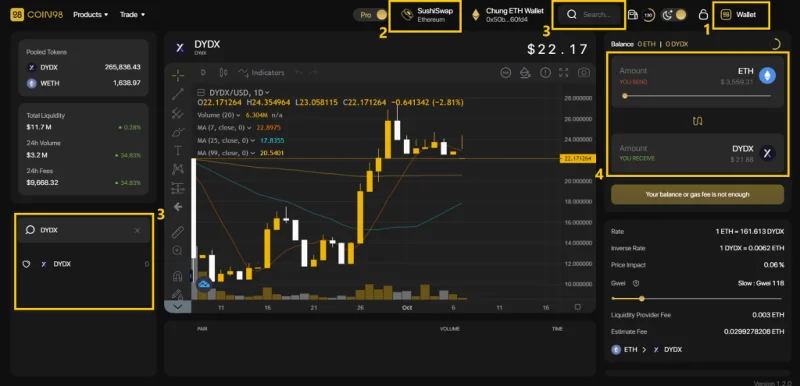Click the blue cloud chart icon
Image resolution: width=800 pixels, height=386 pixels.
click(204, 285)
